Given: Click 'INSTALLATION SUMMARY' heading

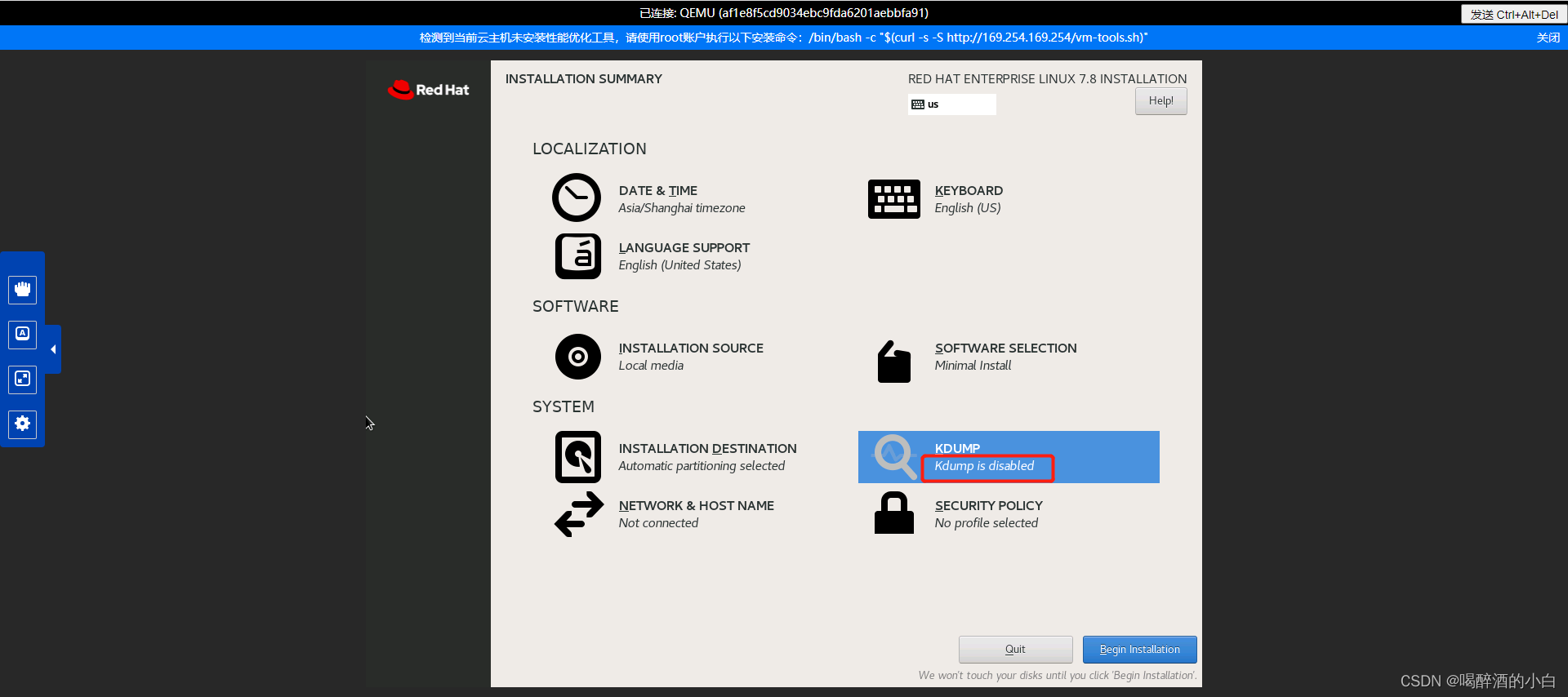Looking at the screenshot, I should coord(584,79).
